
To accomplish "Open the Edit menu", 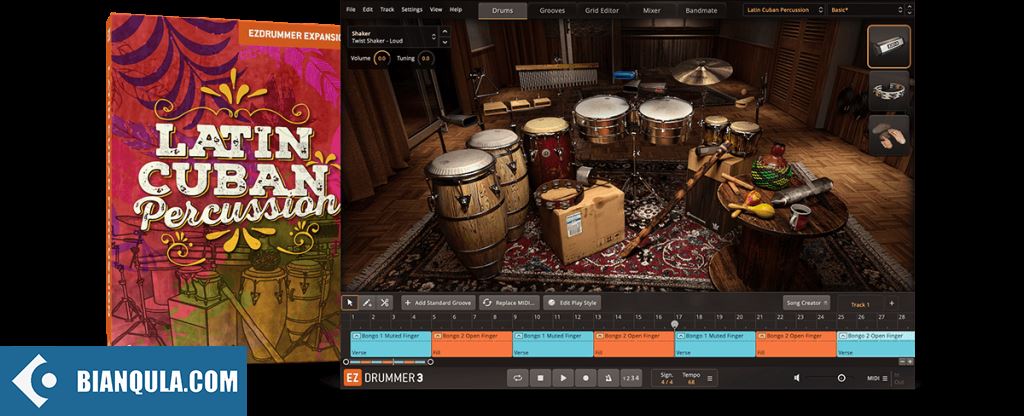I will 368,10.
